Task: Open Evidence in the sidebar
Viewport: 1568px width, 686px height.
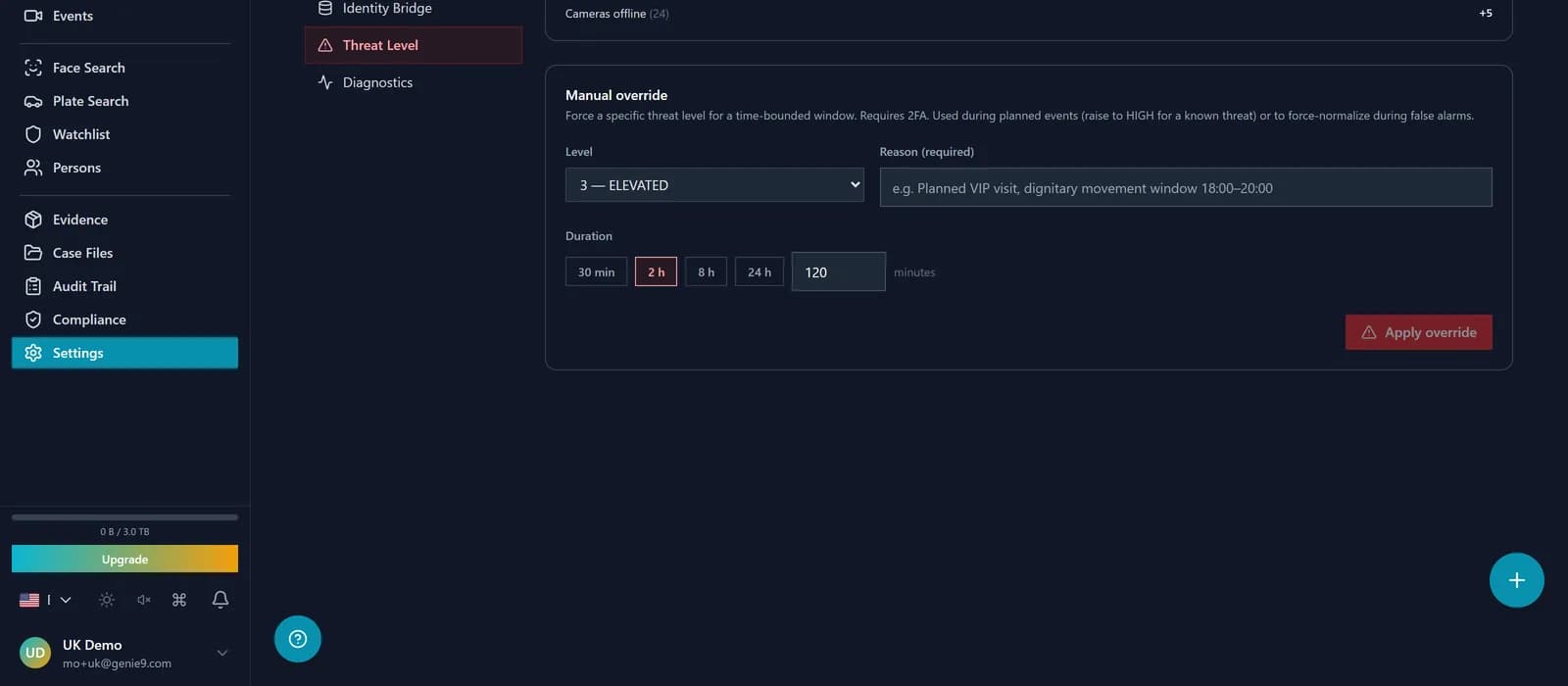Action: click(x=124, y=220)
